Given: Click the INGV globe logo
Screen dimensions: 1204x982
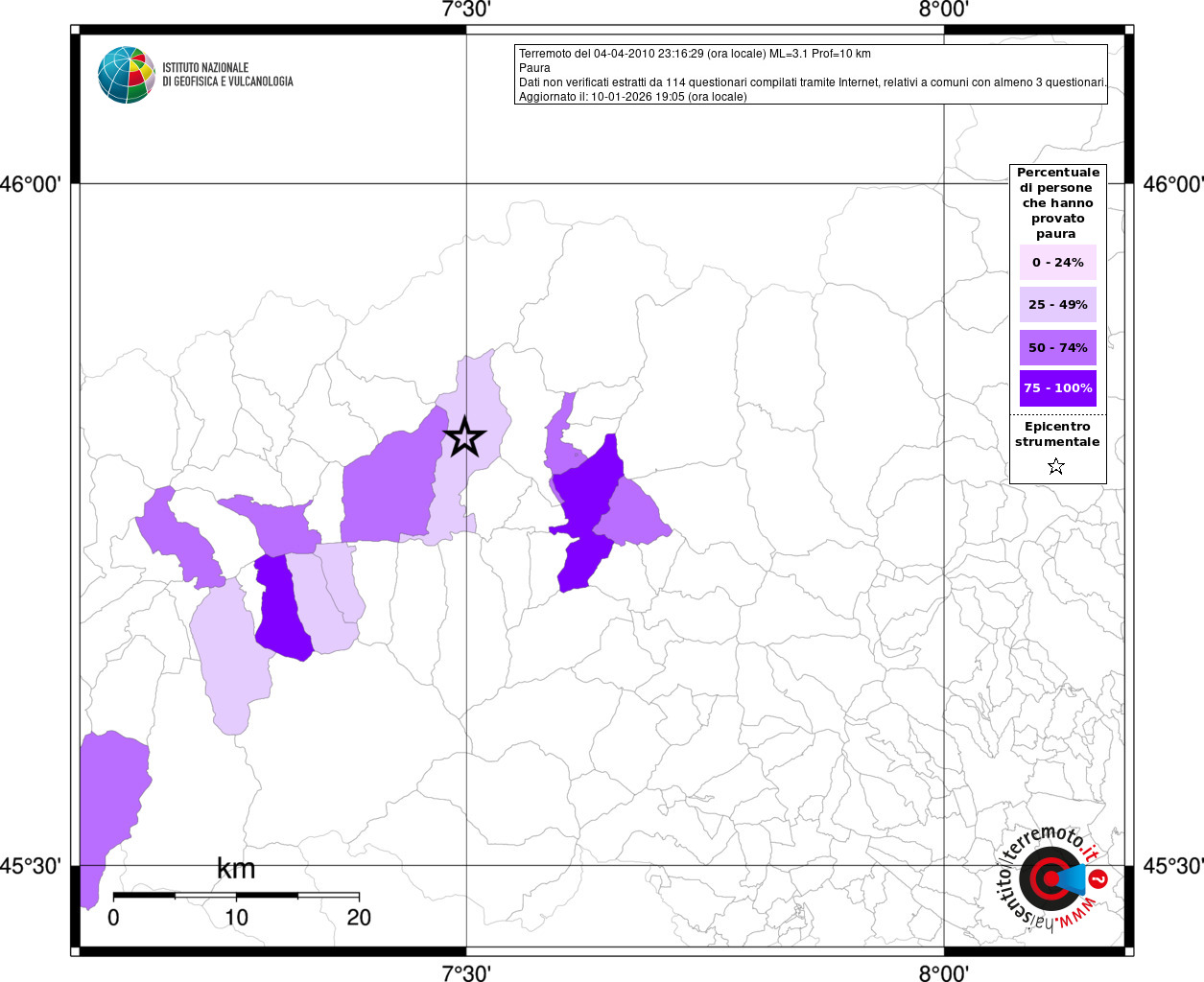Looking at the screenshot, I should point(127,75).
